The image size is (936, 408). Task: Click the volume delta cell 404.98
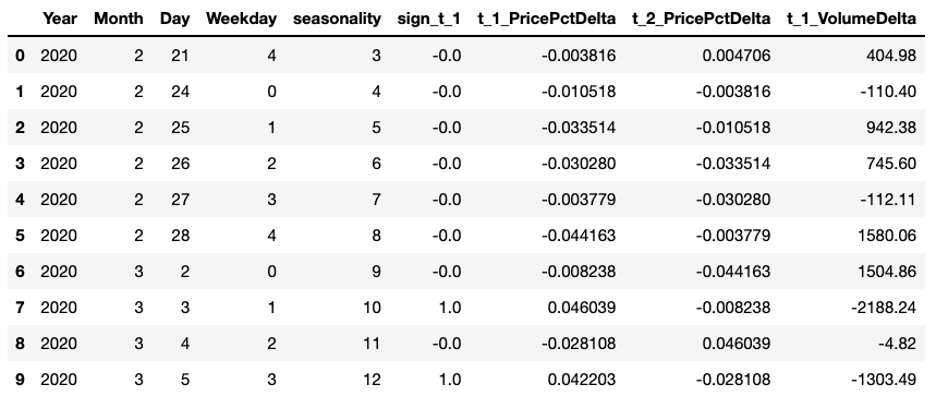pyautogui.click(x=893, y=55)
